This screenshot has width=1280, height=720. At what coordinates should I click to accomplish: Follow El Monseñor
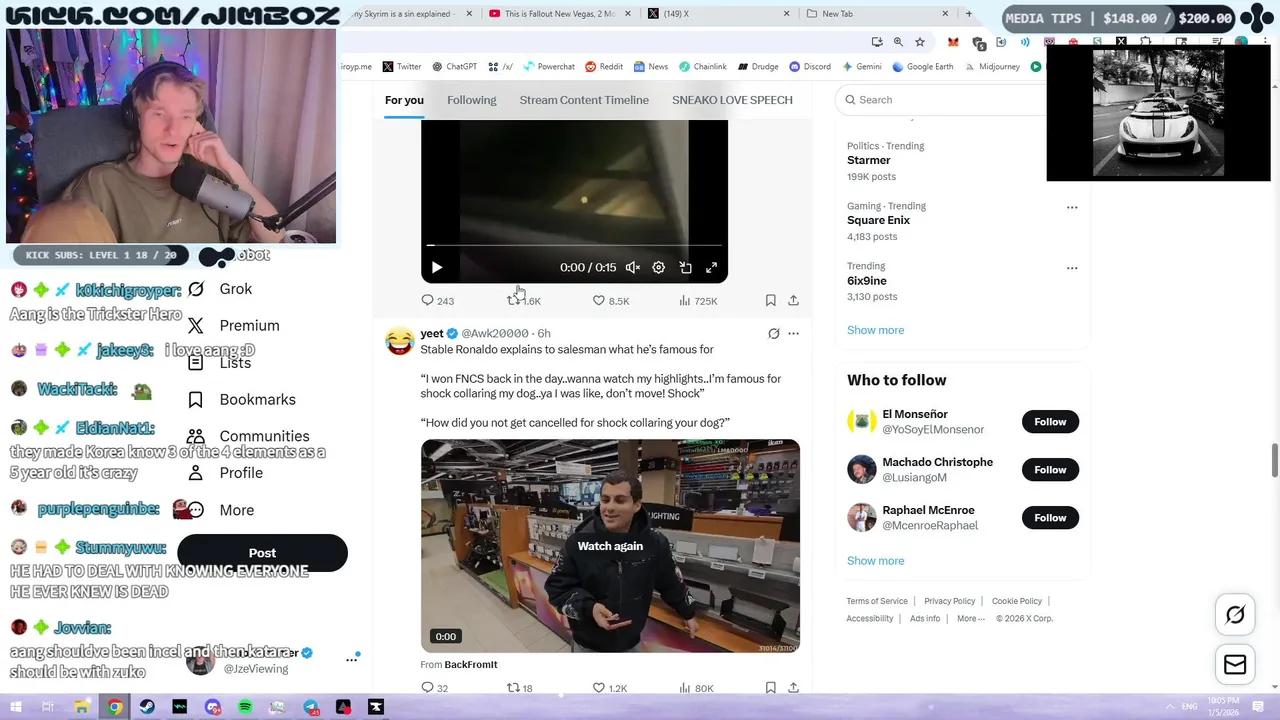[1050, 422]
